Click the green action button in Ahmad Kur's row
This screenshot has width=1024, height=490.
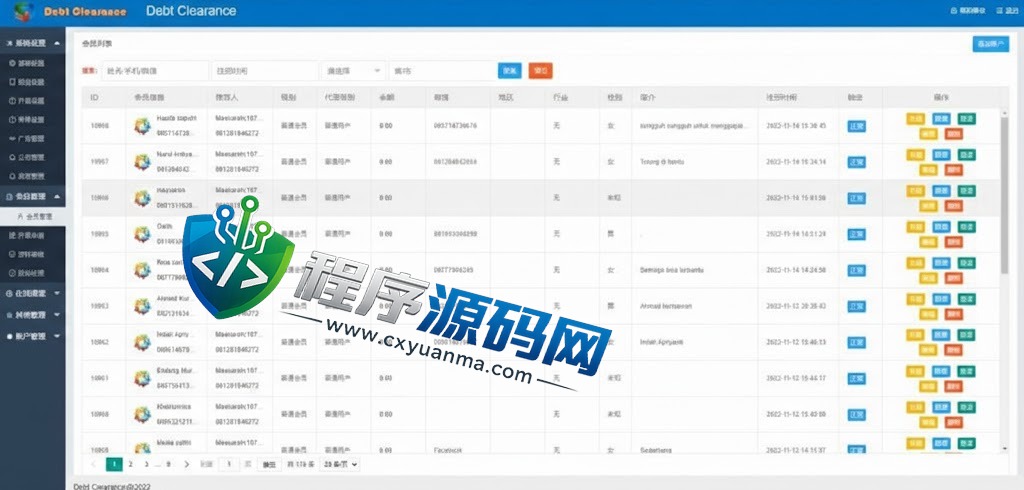pyautogui.click(x=967, y=299)
